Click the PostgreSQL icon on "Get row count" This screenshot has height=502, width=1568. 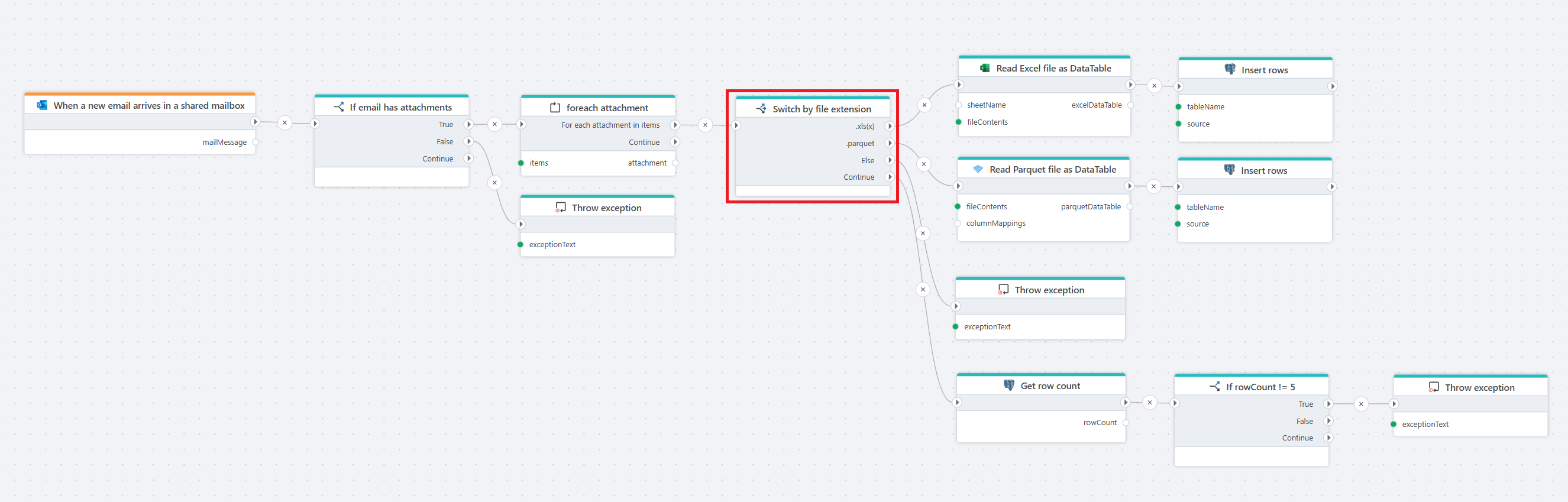click(1008, 385)
